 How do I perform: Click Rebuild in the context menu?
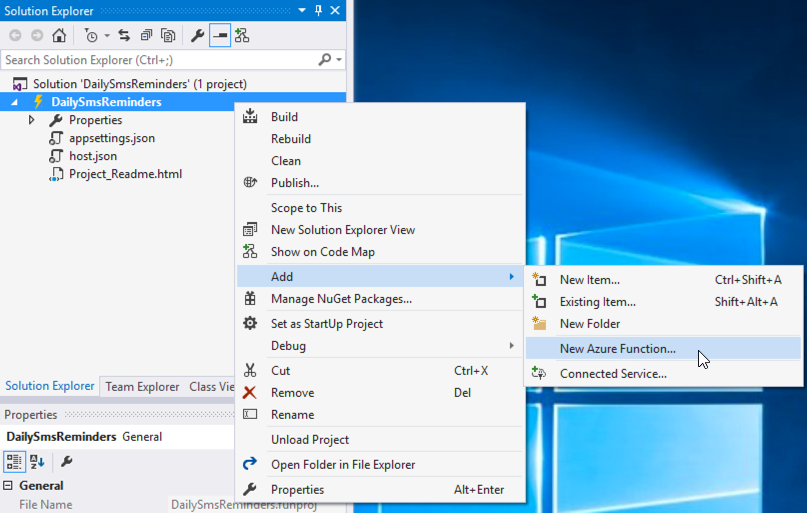coord(381,139)
